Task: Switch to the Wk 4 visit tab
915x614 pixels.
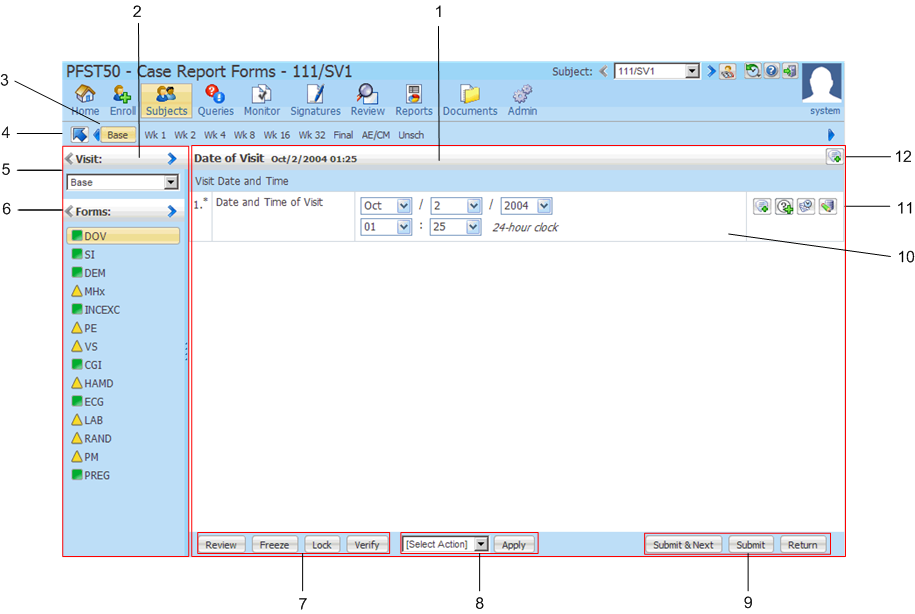Action: click(213, 134)
